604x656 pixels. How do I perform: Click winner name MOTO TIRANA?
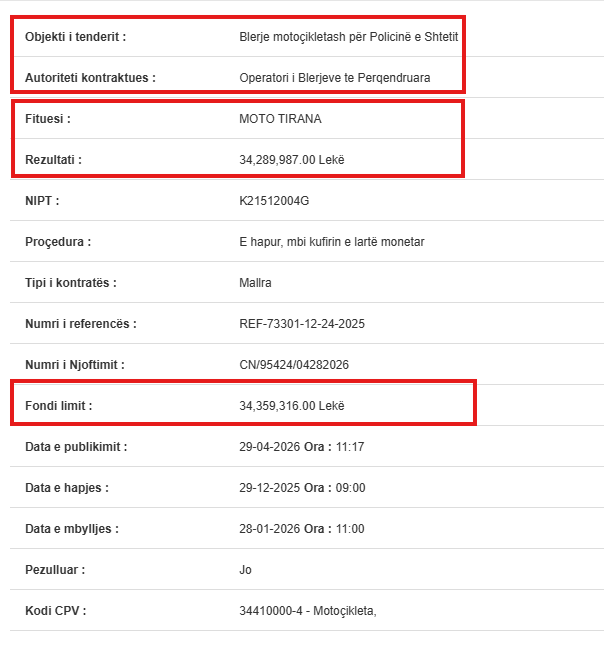pyautogui.click(x=281, y=118)
